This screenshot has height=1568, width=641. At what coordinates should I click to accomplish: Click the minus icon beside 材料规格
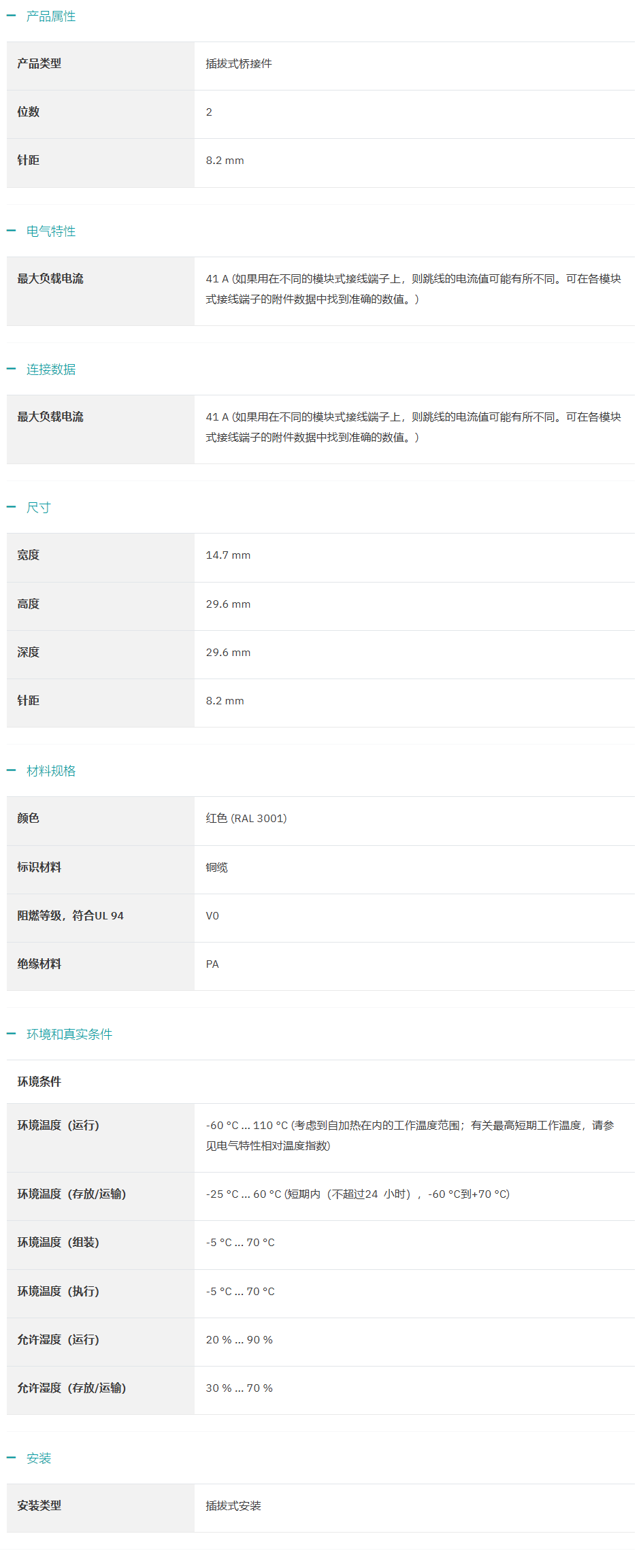click(x=11, y=770)
